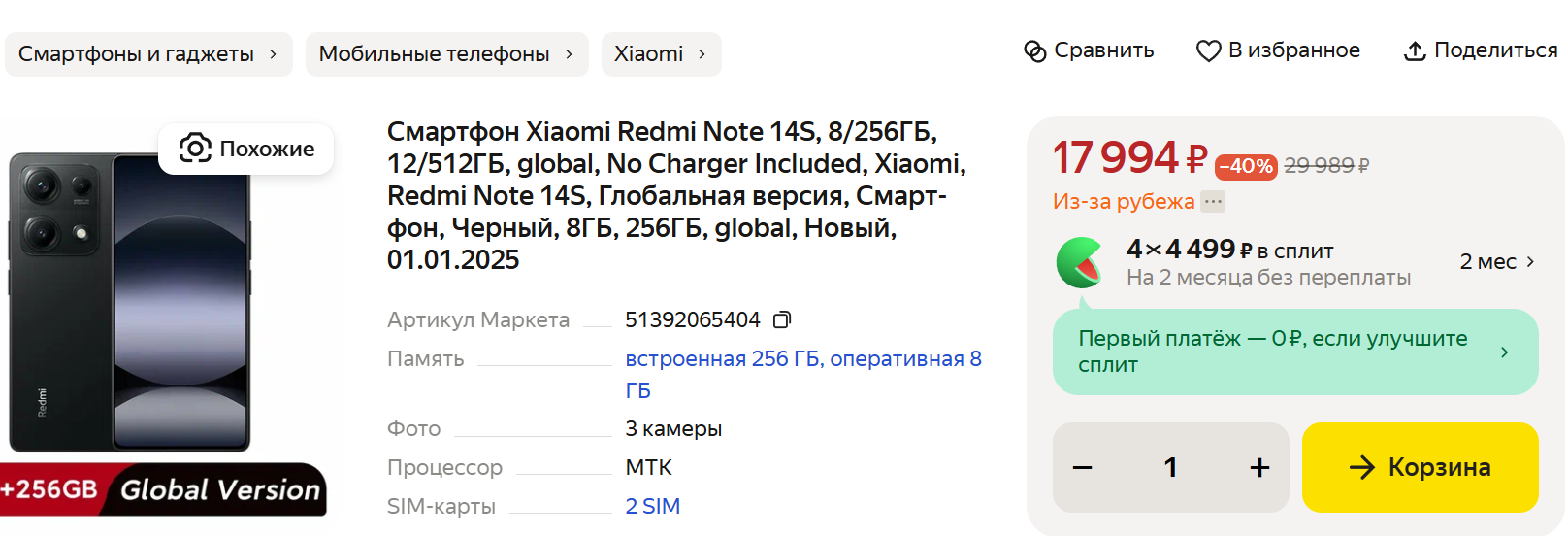
Task: Expand the first payment 0₽ banner
Action: click(1295, 352)
